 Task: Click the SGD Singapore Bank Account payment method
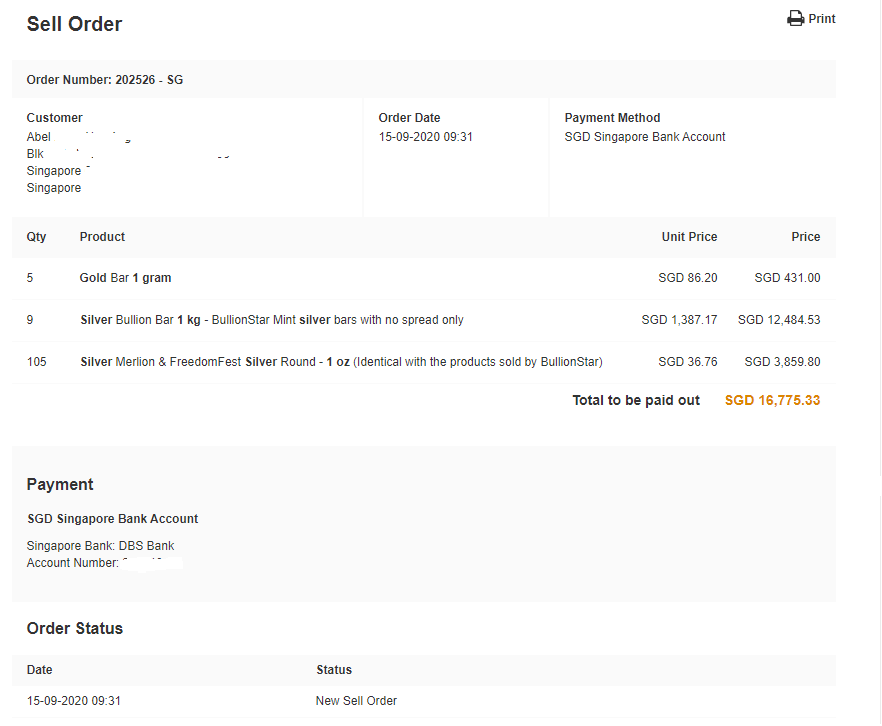645,137
